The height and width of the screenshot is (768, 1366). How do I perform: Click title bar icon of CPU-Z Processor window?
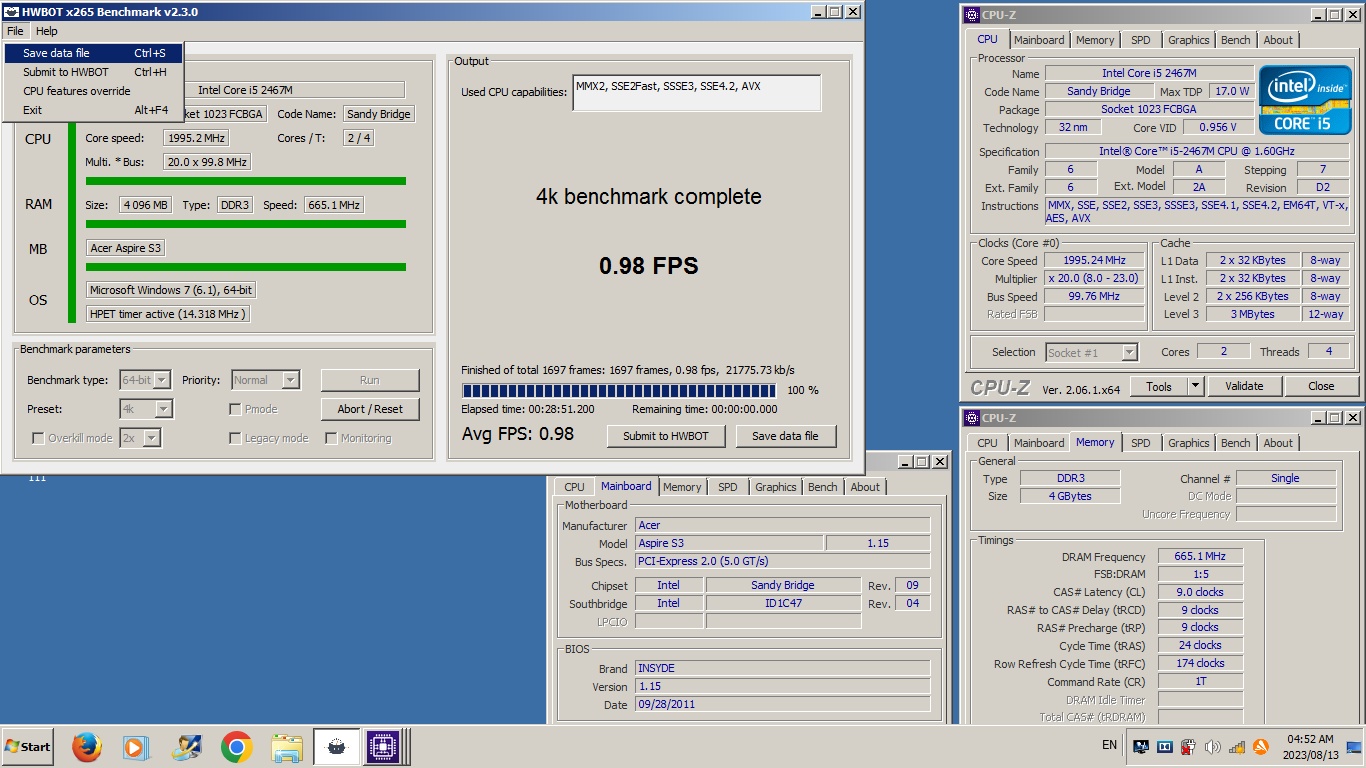coord(972,14)
